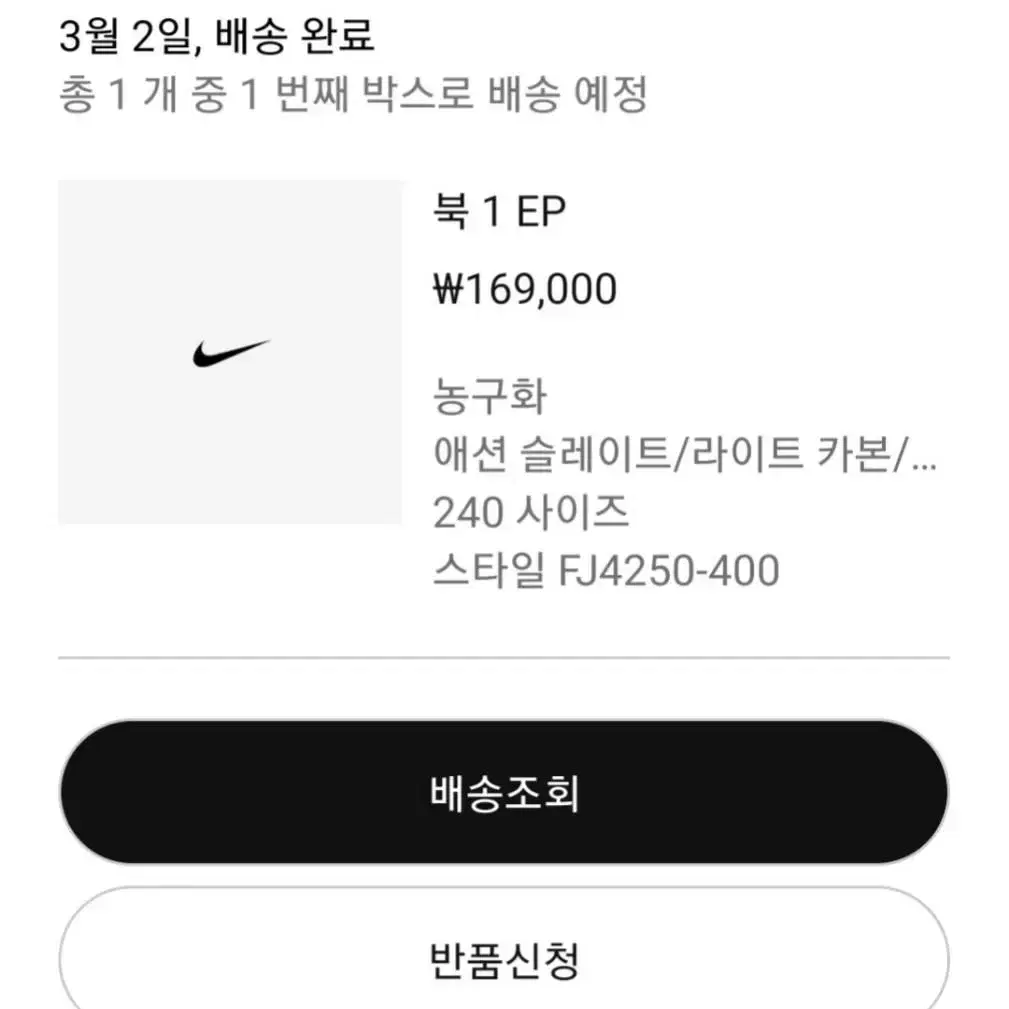The image size is (1009, 1009).
Task: Open the 북 1 EP product name
Action: [x=499, y=211]
